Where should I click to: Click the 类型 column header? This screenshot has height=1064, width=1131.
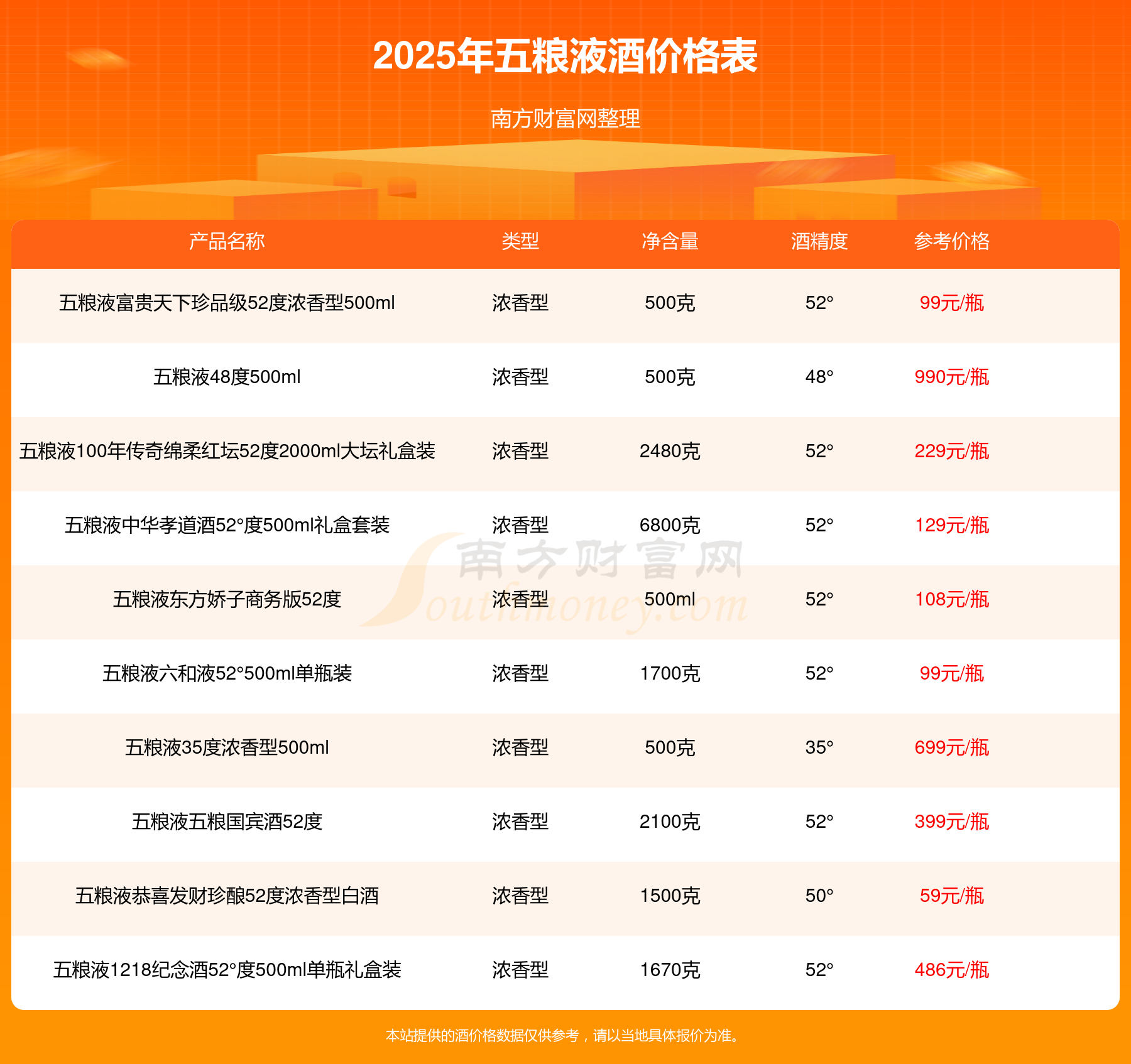(520, 241)
